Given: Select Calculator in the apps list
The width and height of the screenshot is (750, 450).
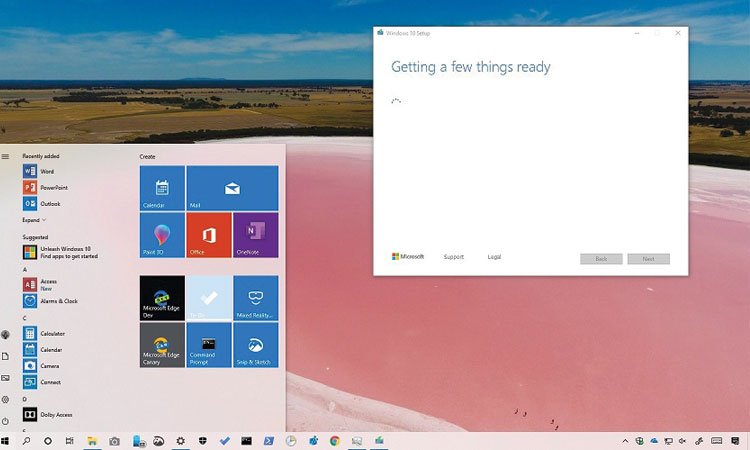Looking at the screenshot, I should 52,333.
